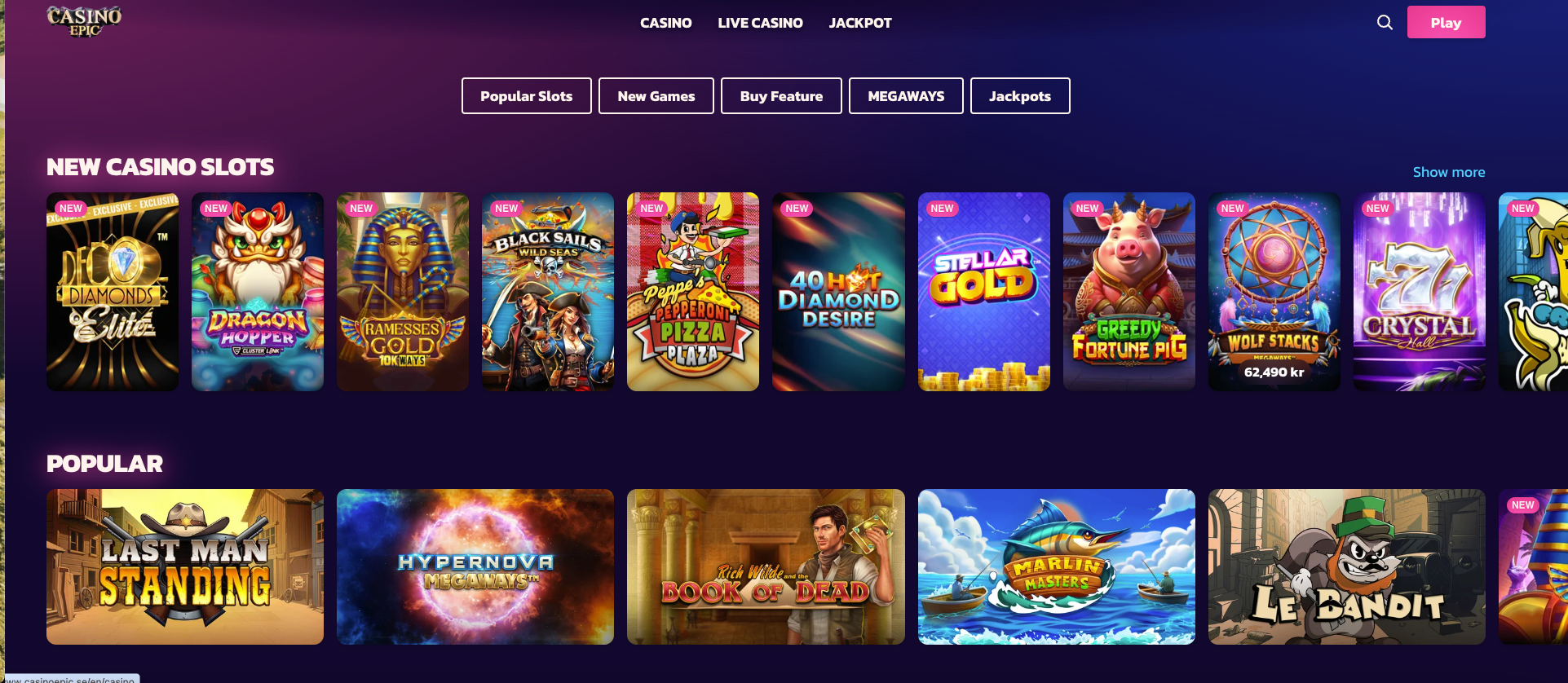Open the Dragon Hopper game tile
The width and height of the screenshot is (1568, 683).
tap(258, 292)
